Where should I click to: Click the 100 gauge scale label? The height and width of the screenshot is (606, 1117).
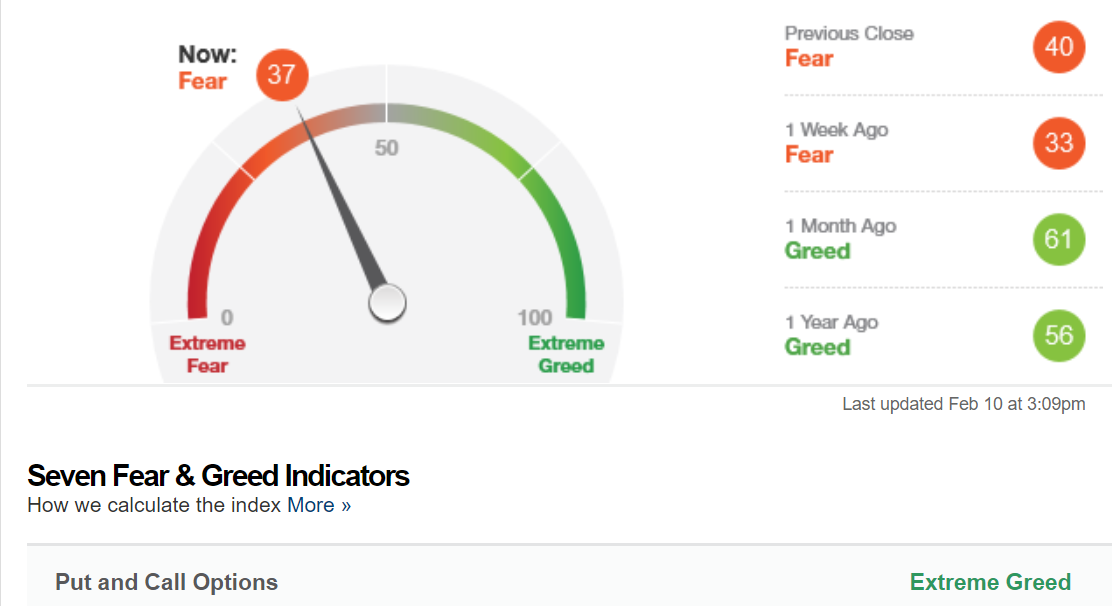point(534,317)
